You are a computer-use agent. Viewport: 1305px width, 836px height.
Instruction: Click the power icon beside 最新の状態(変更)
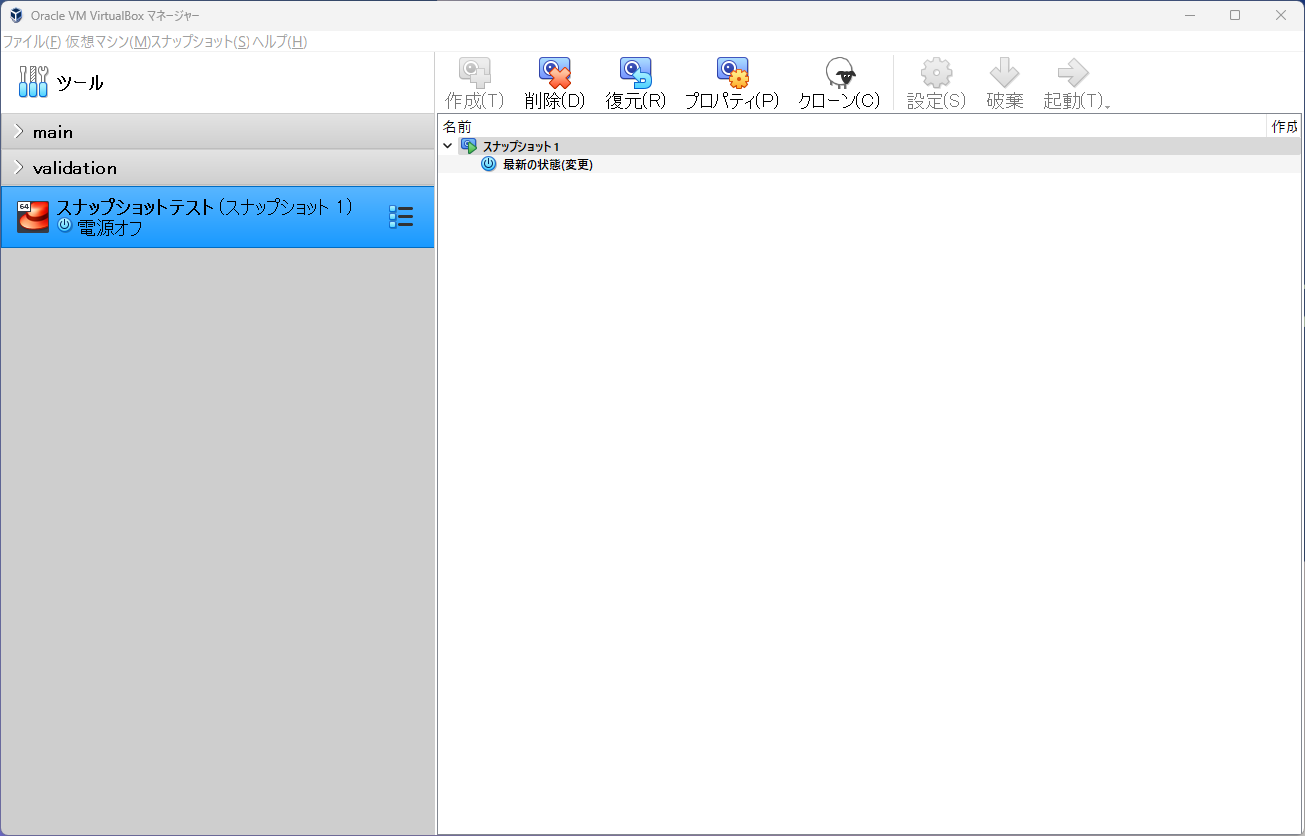tap(489, 164)
